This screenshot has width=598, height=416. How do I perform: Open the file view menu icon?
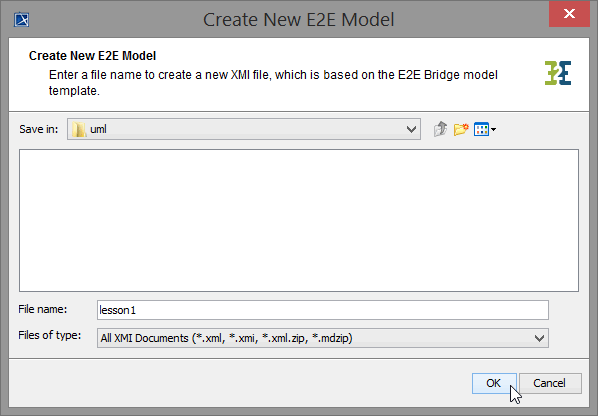tap(481, 129)
